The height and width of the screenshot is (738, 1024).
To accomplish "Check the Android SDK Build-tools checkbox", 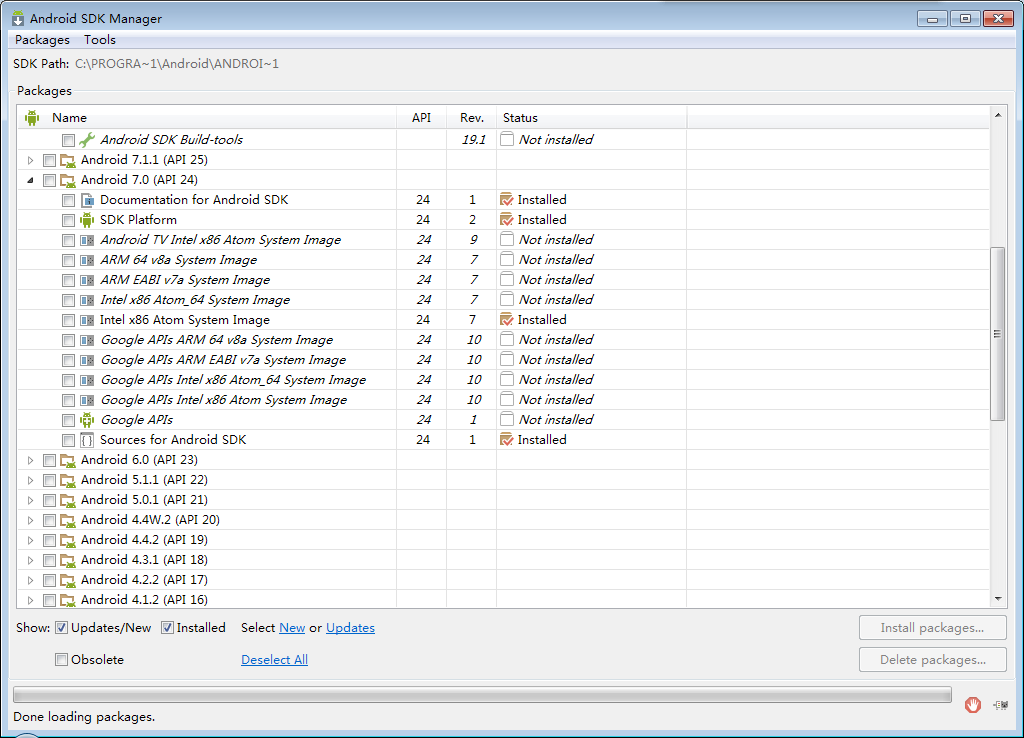I will [68, 140].
